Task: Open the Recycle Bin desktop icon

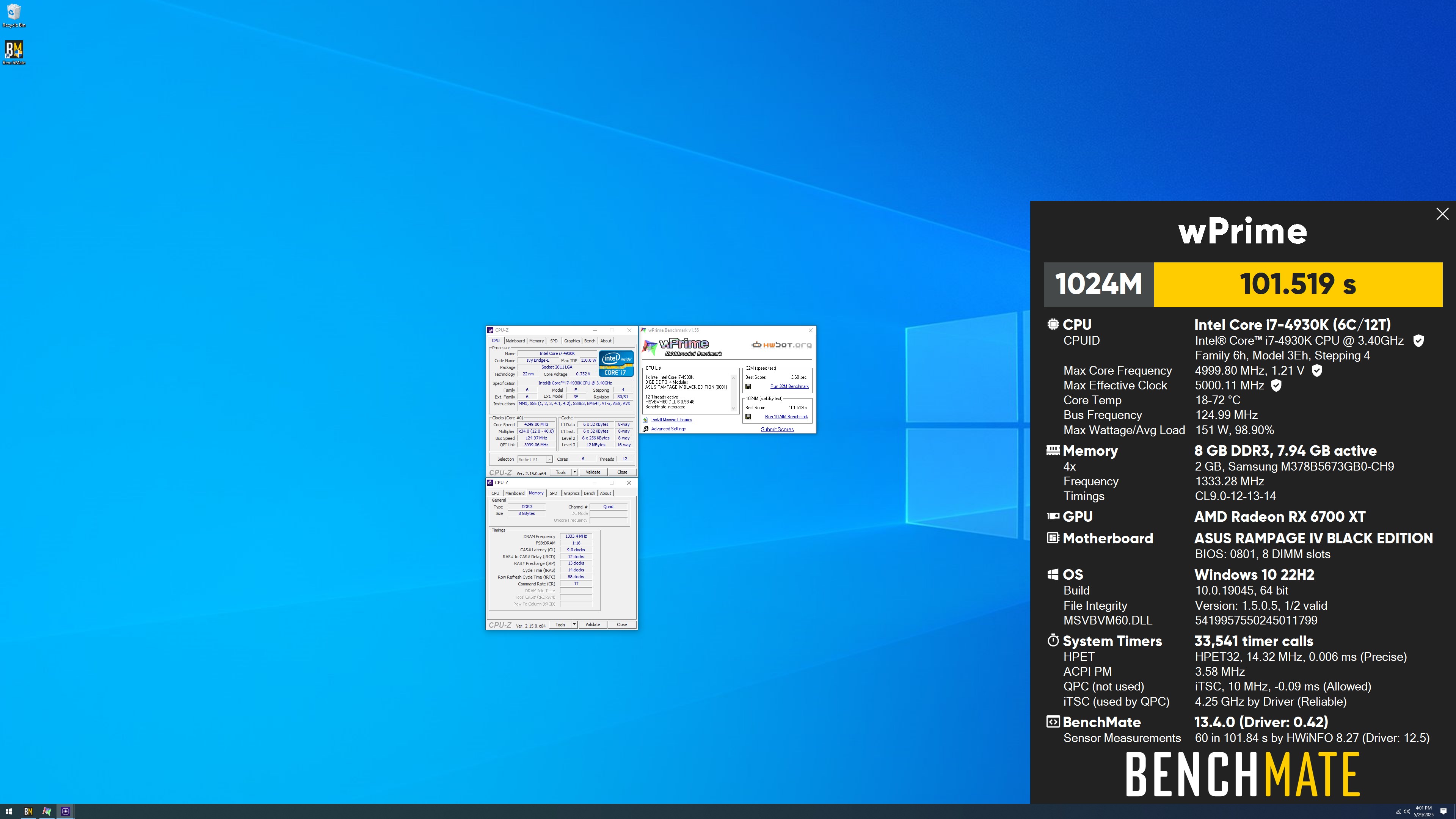Action: point(14,15)
